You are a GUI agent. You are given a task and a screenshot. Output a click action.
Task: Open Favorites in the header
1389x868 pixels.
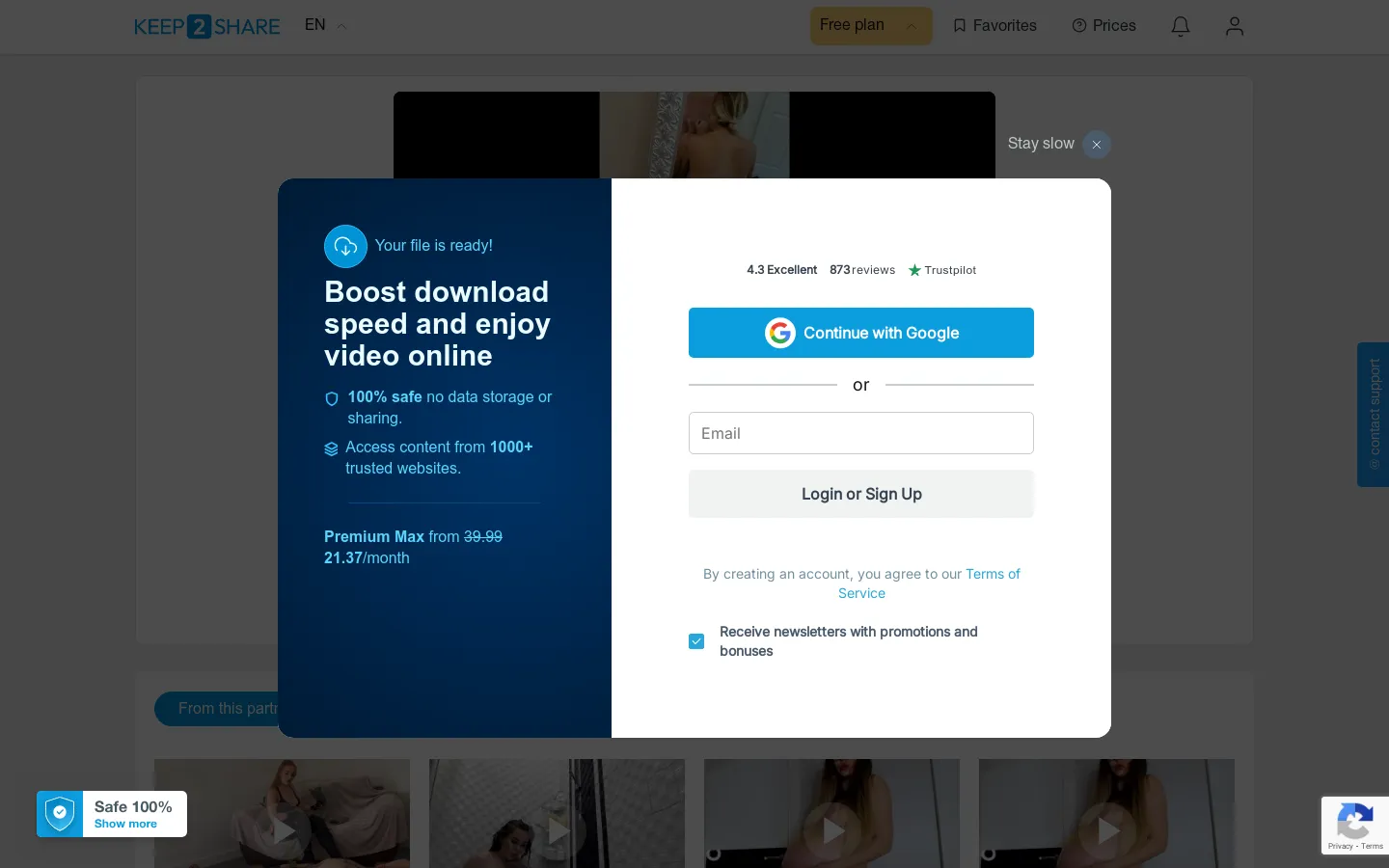point(994,26)
